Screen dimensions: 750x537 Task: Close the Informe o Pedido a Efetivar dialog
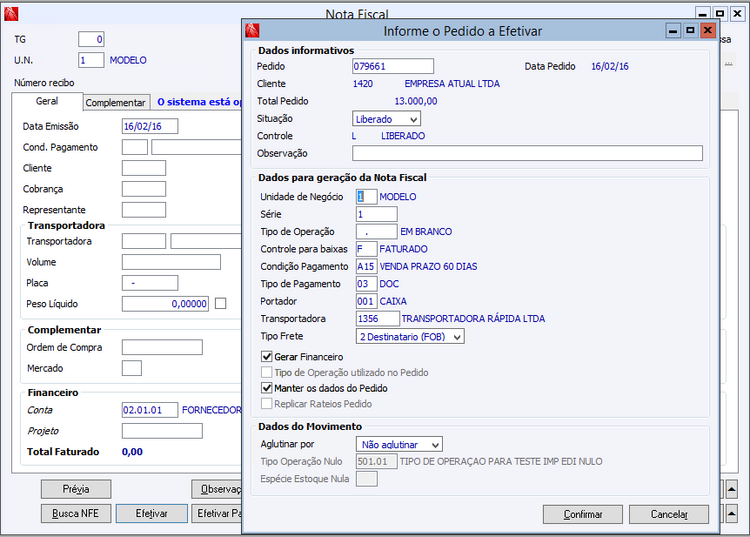[708, 31]
